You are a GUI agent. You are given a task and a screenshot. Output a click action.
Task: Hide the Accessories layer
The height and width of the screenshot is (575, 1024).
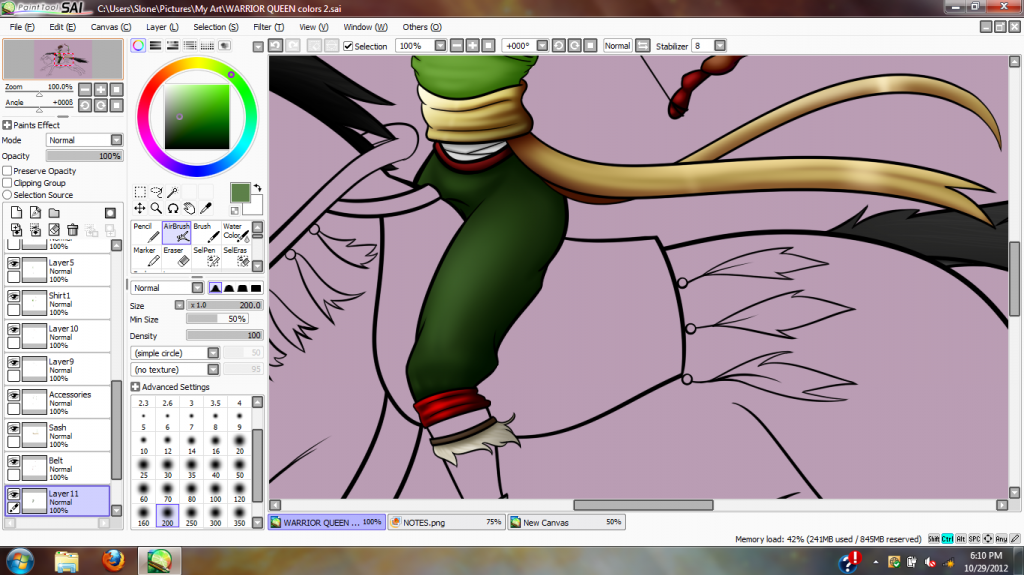pos(13,395)
